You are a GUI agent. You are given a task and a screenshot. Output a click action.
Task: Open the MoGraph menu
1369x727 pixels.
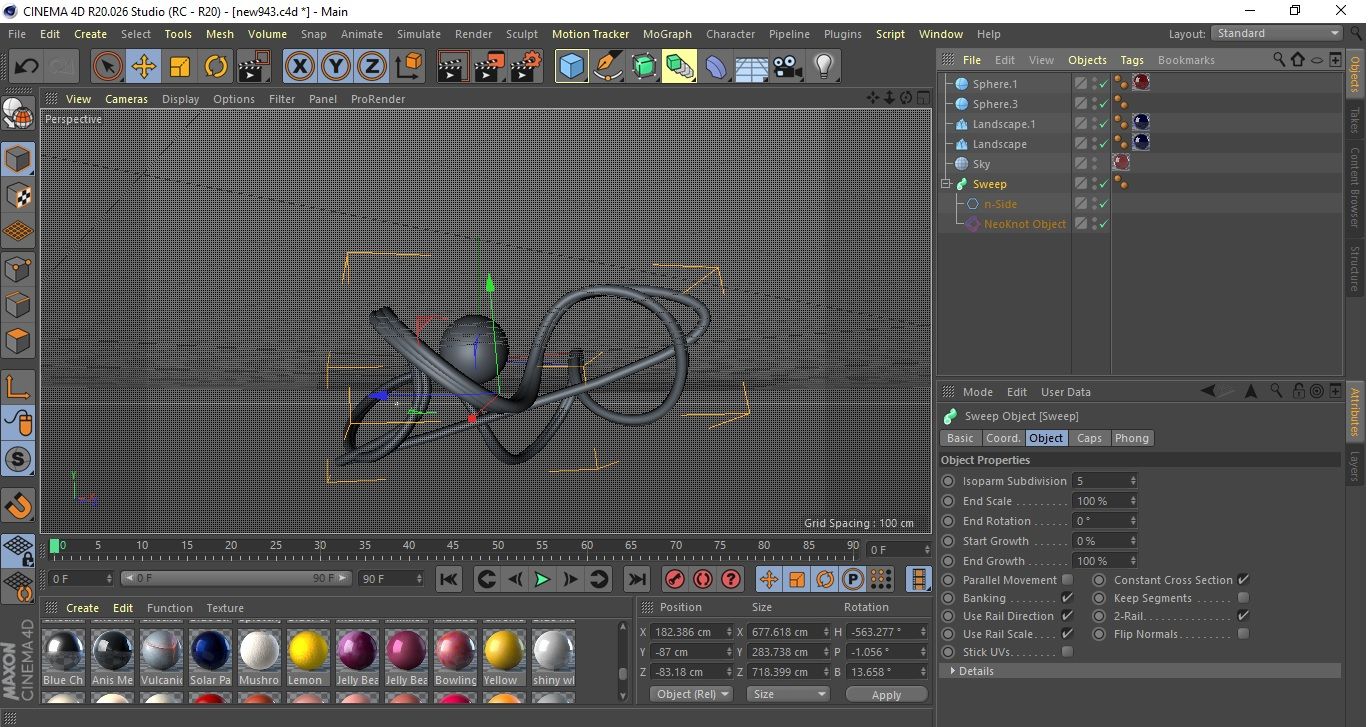667,34
